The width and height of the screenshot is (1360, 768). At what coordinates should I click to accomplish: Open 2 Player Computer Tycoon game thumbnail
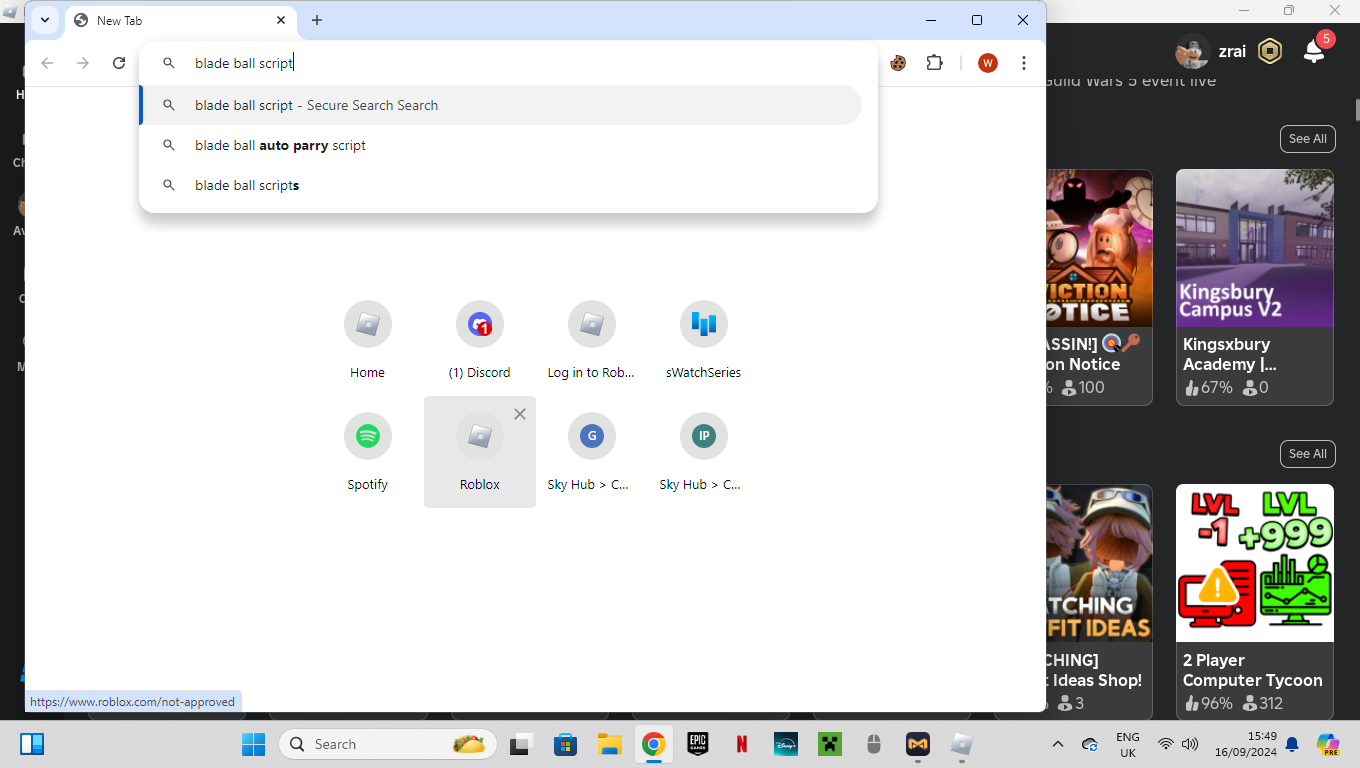point(1255,563)
